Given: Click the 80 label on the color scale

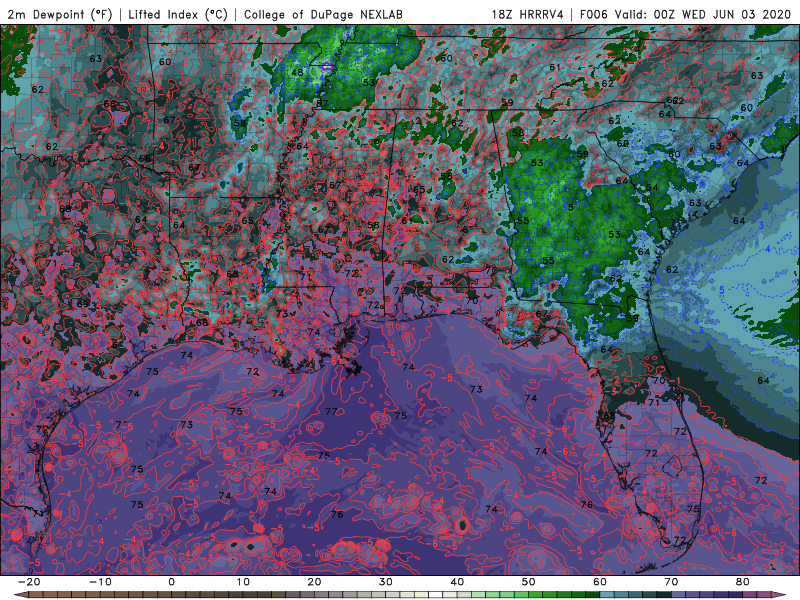Looking at the screenshot, I should pos(743,582).
